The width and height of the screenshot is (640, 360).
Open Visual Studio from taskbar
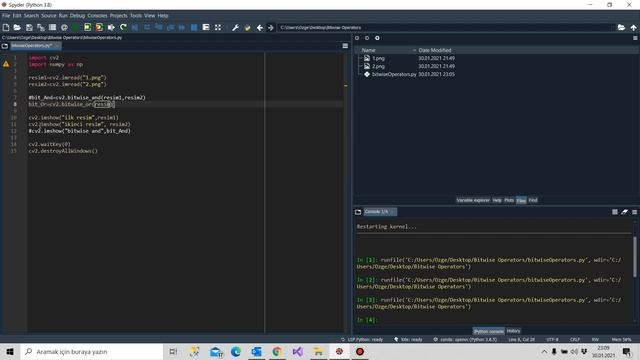[x=297, y=351]
